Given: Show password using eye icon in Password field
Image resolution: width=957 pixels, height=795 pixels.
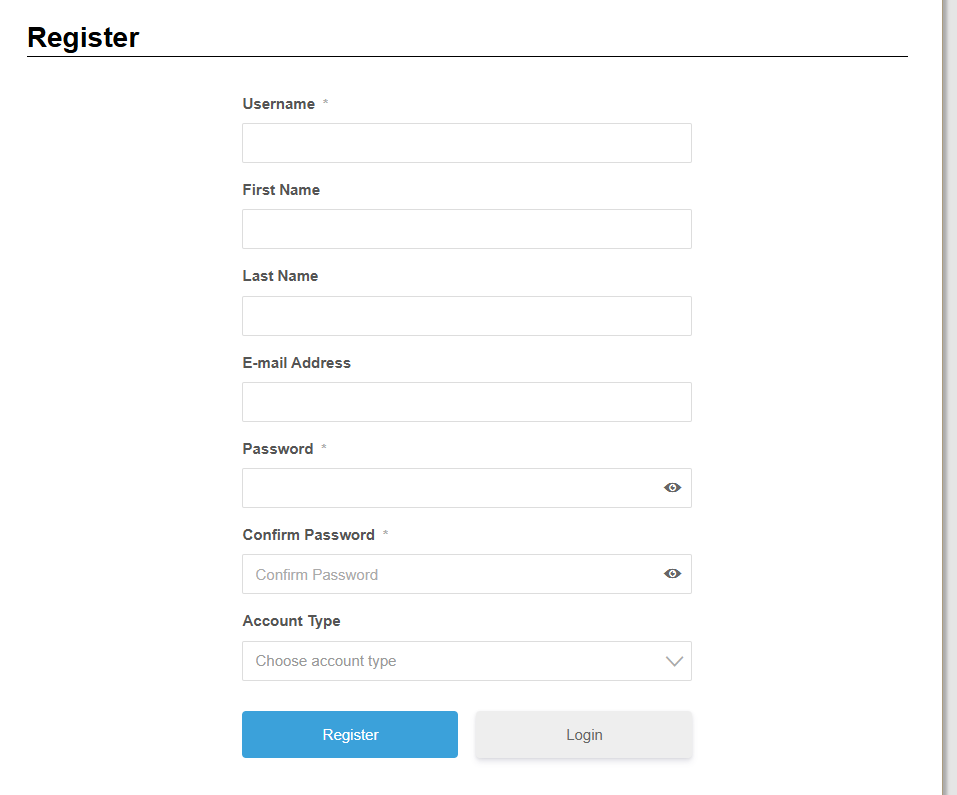Looking at the screenshot, I should [673, 488].
